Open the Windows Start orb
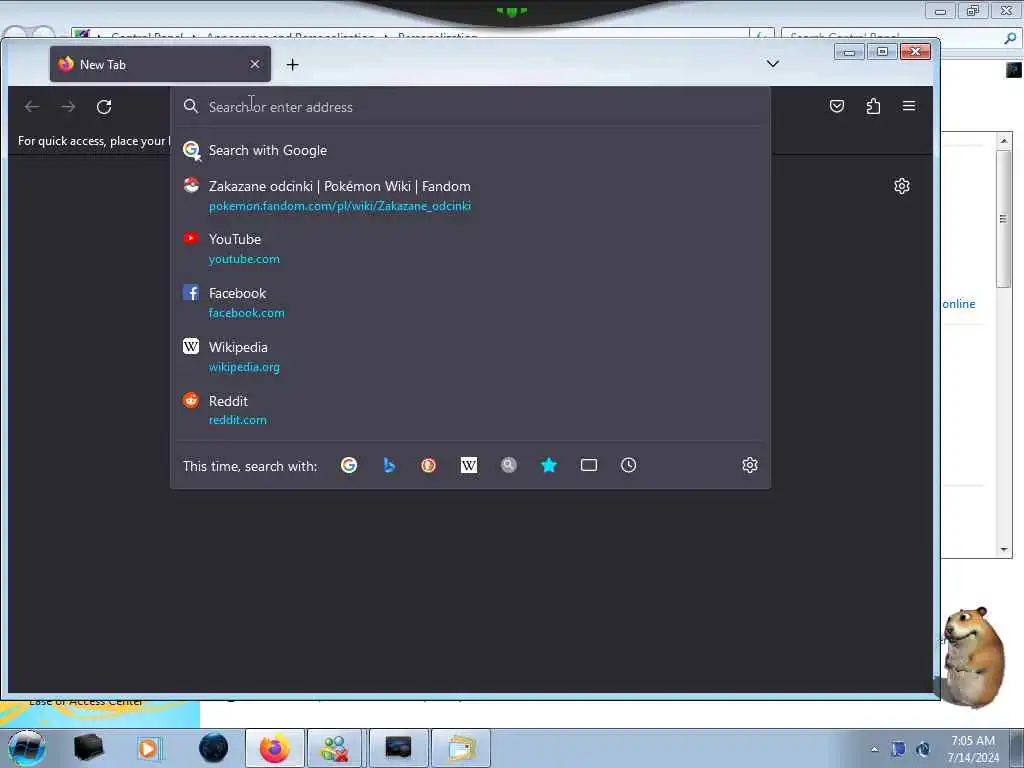This screenshot has width=1024, height=768. pos(27,748)
